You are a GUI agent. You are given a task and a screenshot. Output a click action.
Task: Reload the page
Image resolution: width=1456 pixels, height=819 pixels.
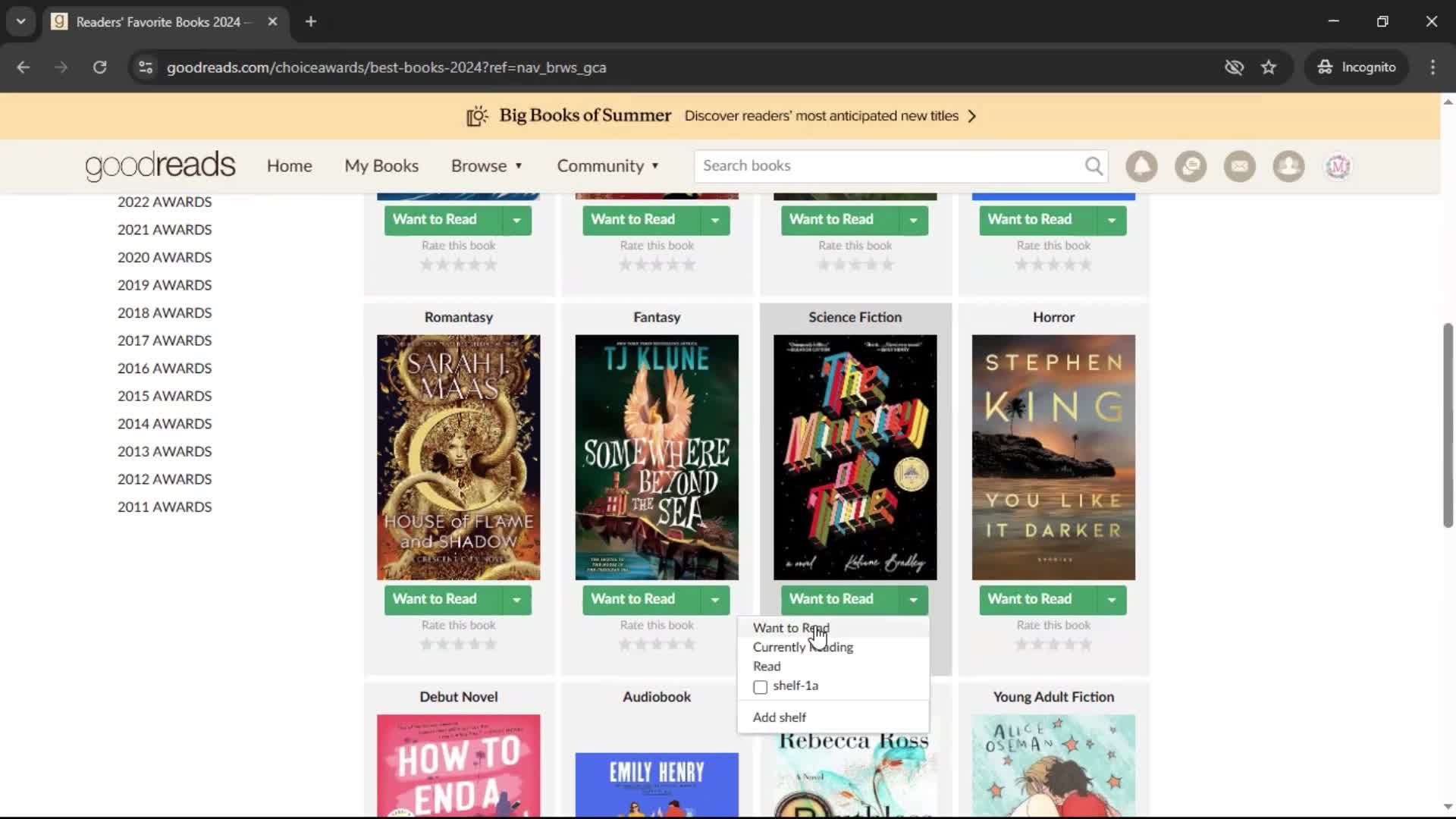[x=99, y=67]
